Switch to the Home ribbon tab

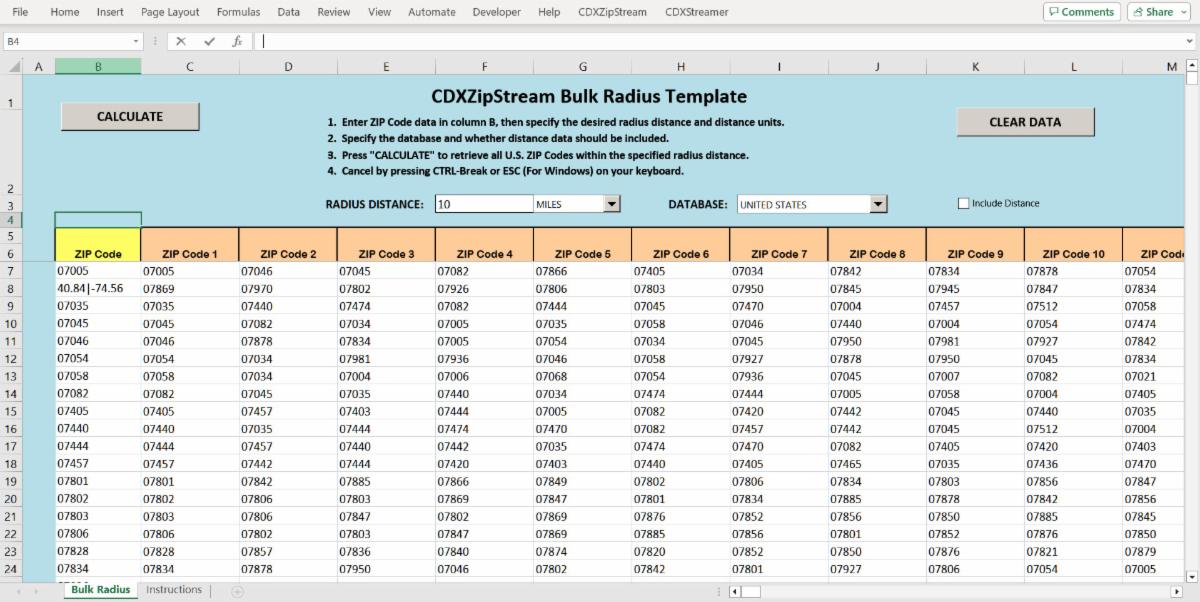[x=65, y=12]
